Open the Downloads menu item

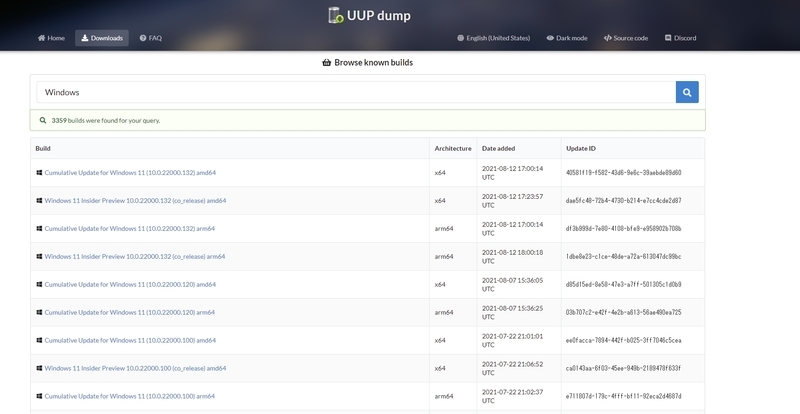(x=102, y=38)
